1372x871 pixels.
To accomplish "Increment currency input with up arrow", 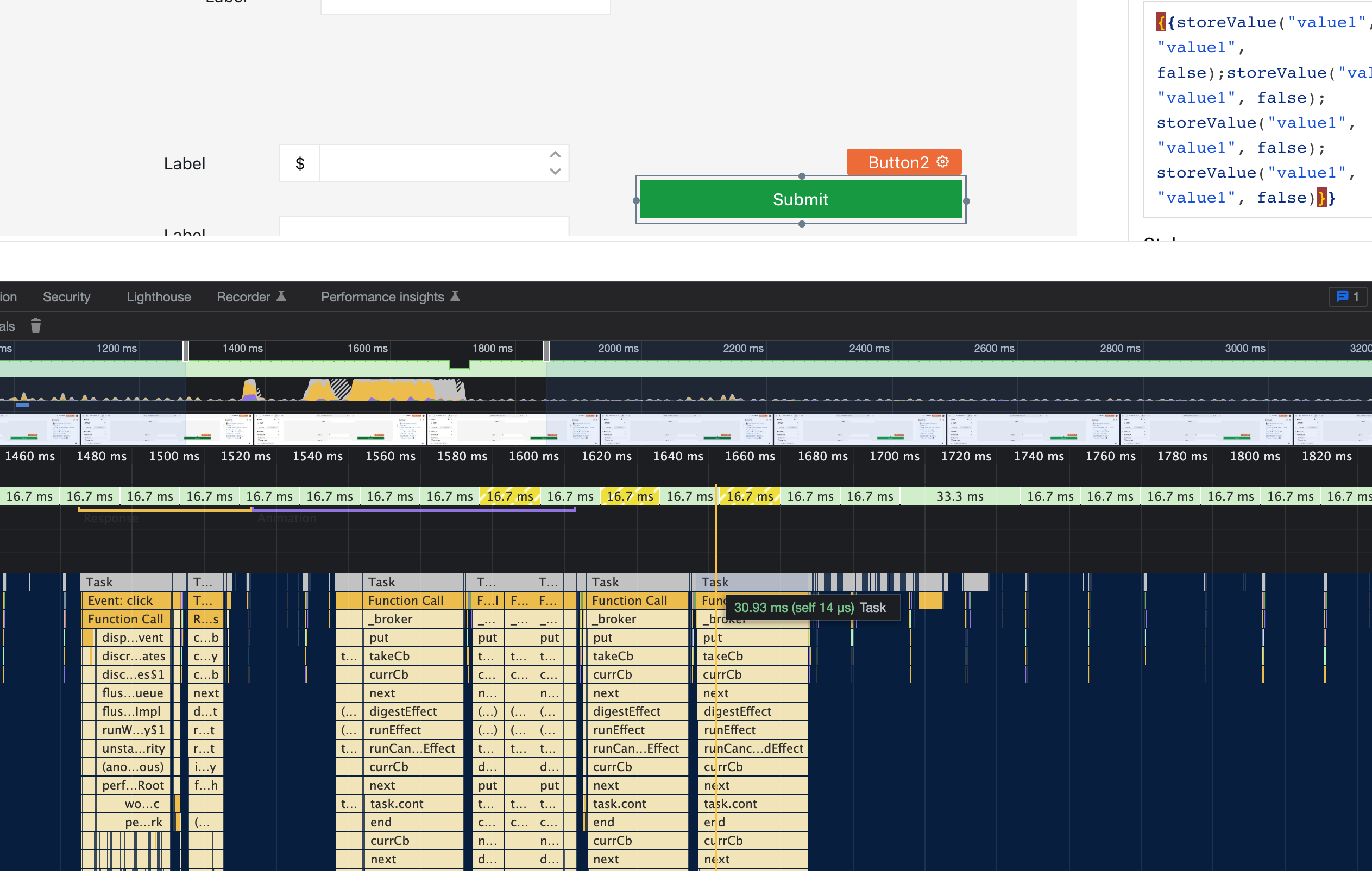I will click(555, 154).
